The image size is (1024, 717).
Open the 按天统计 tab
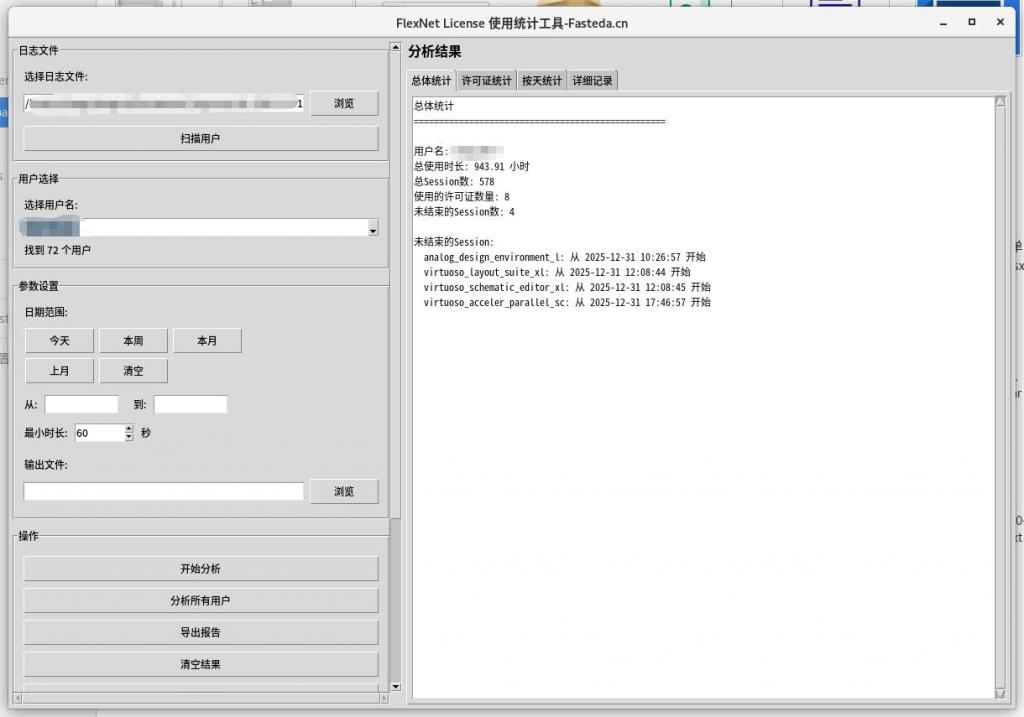(x=541, y=81)
